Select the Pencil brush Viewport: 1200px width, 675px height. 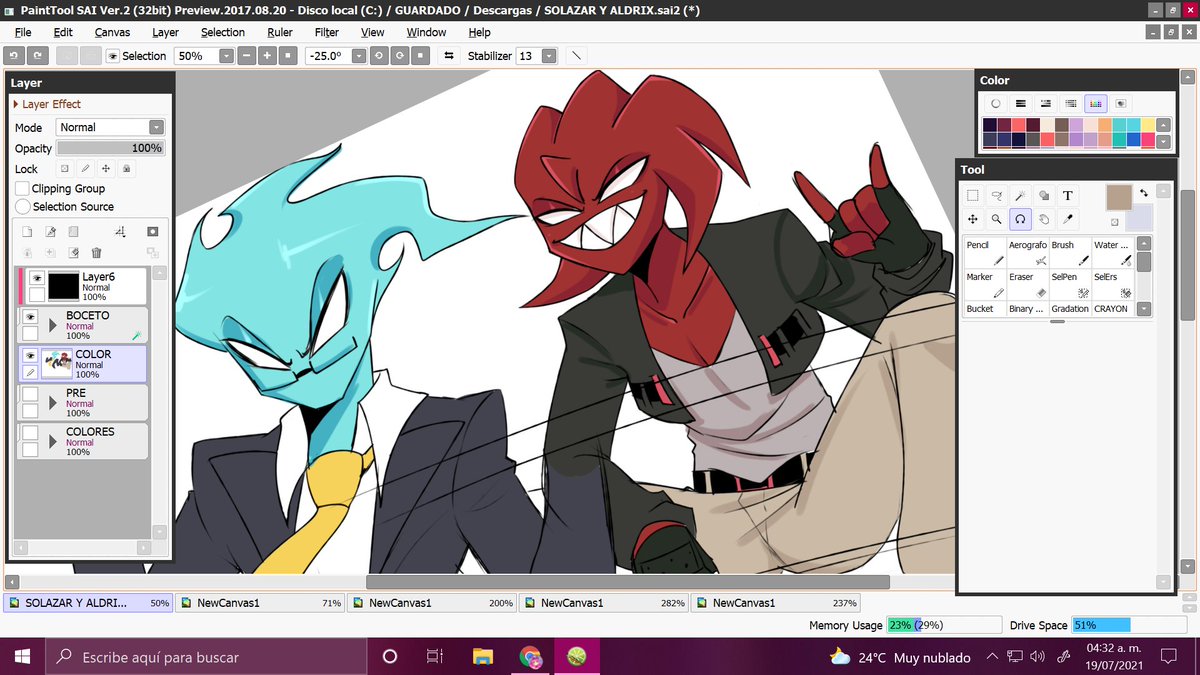[x=985, y=252]
